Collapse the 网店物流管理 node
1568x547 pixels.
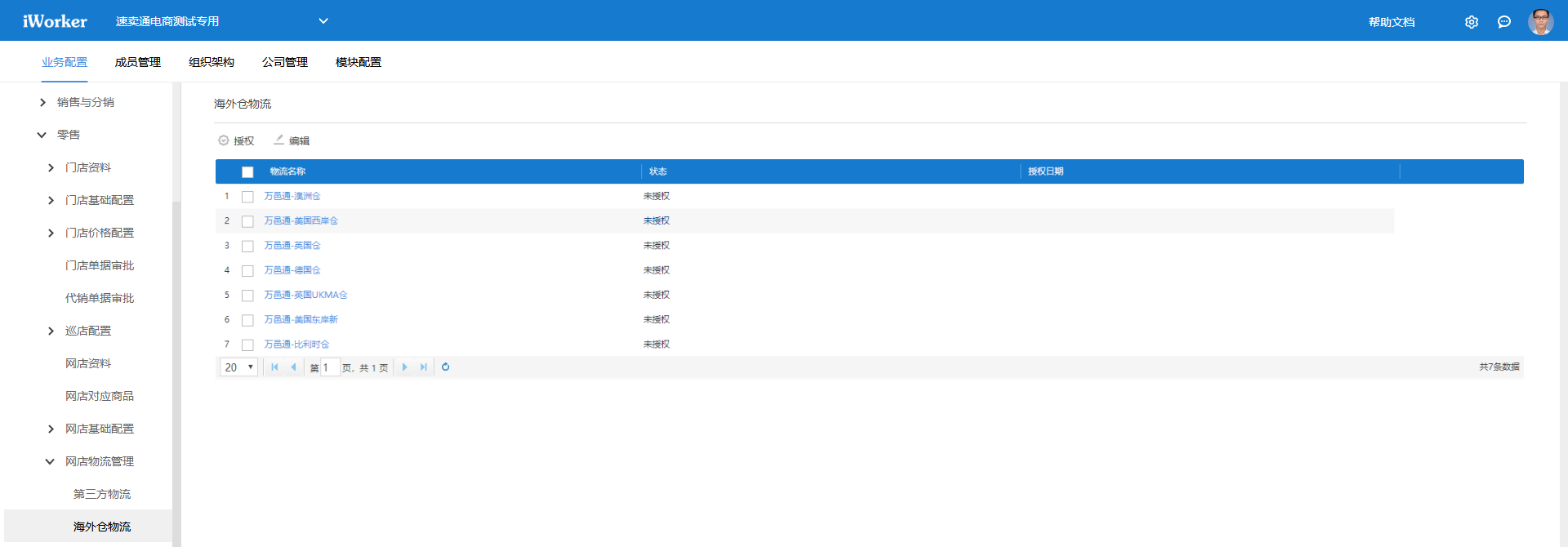tap(50, 461)
